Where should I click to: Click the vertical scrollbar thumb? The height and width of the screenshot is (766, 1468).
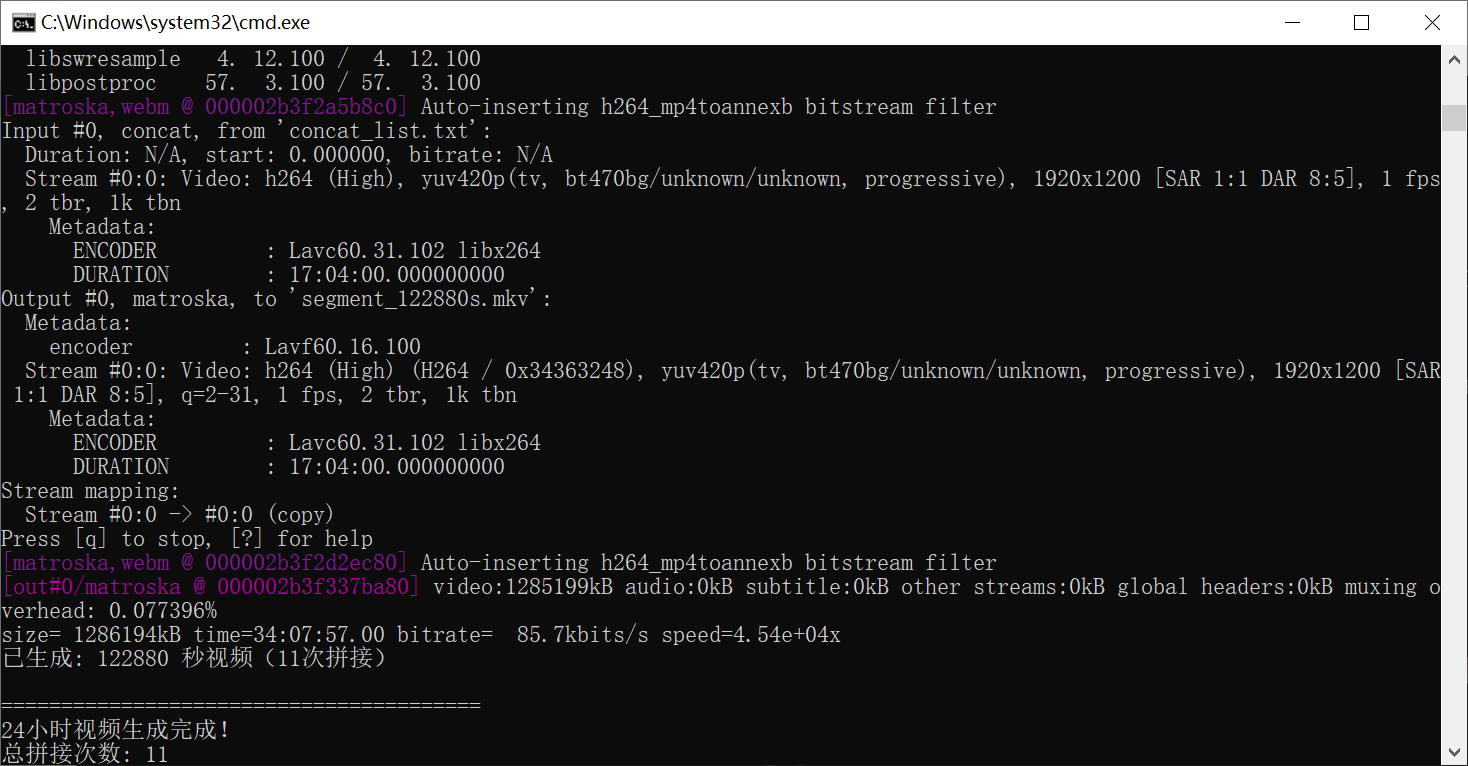tap(1455, 117)
